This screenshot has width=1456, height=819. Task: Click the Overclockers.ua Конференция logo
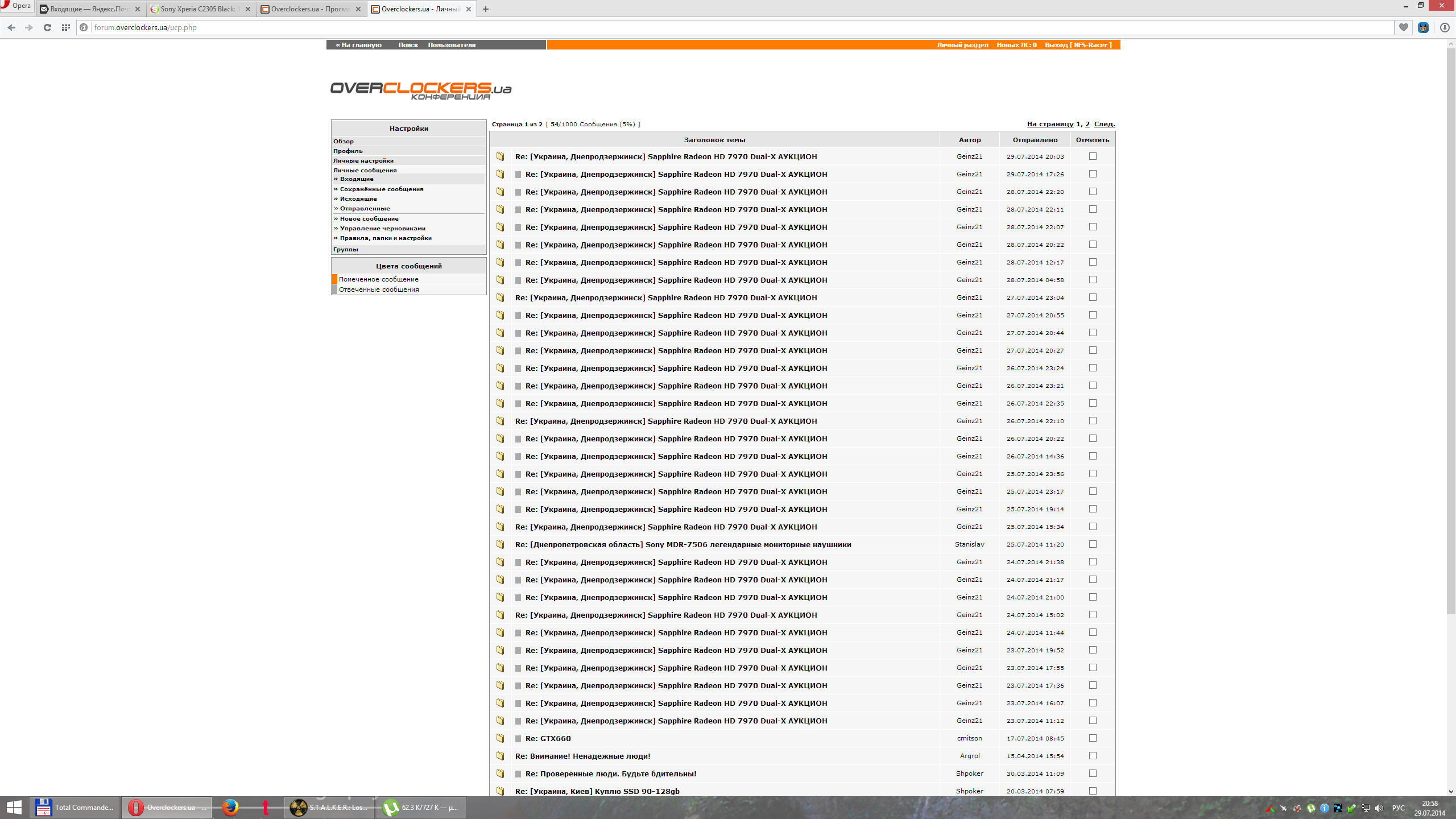tap(421, 90)
